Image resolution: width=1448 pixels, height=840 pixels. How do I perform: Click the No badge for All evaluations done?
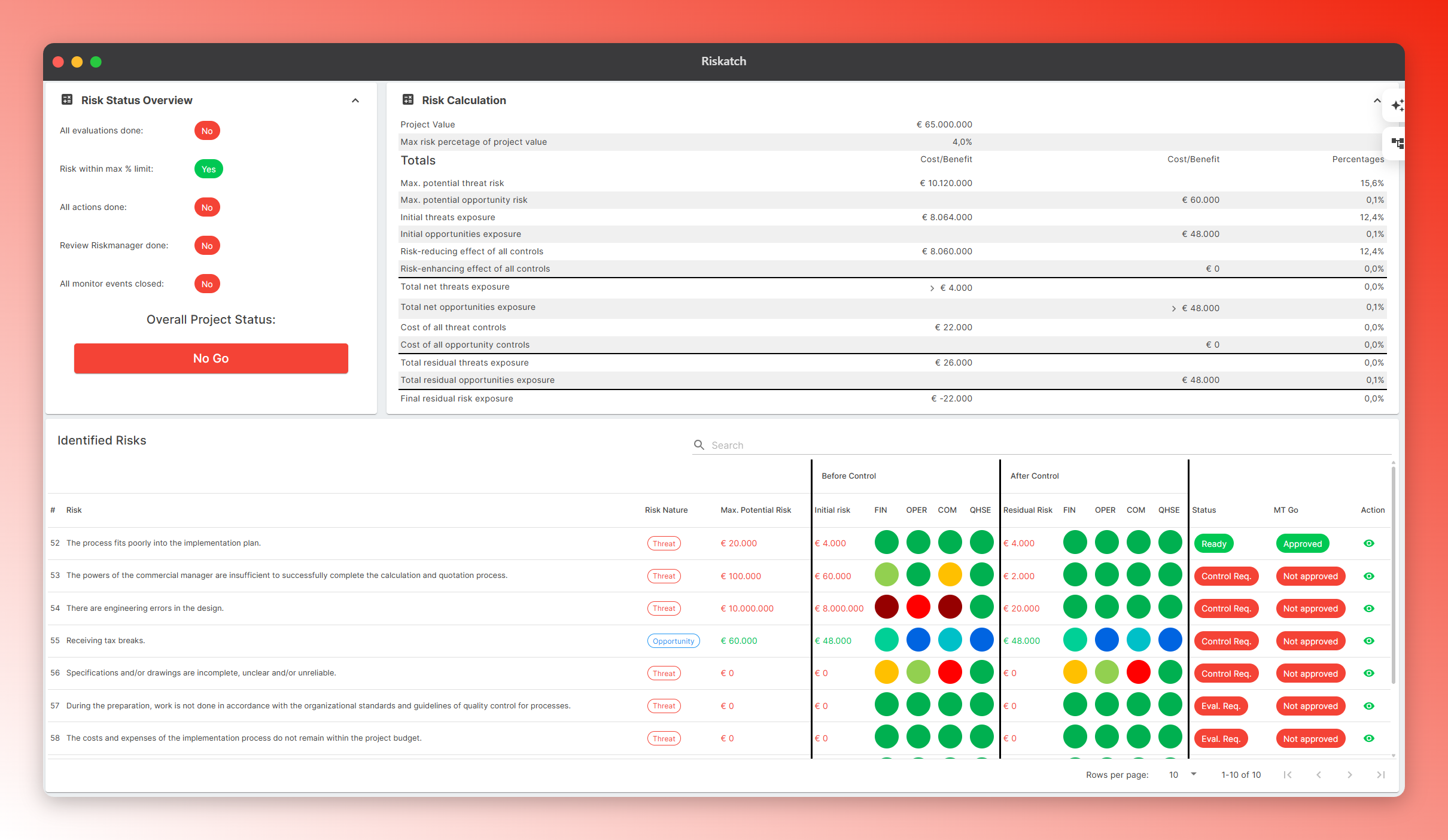pyautogui.click(x=207, y=131)
